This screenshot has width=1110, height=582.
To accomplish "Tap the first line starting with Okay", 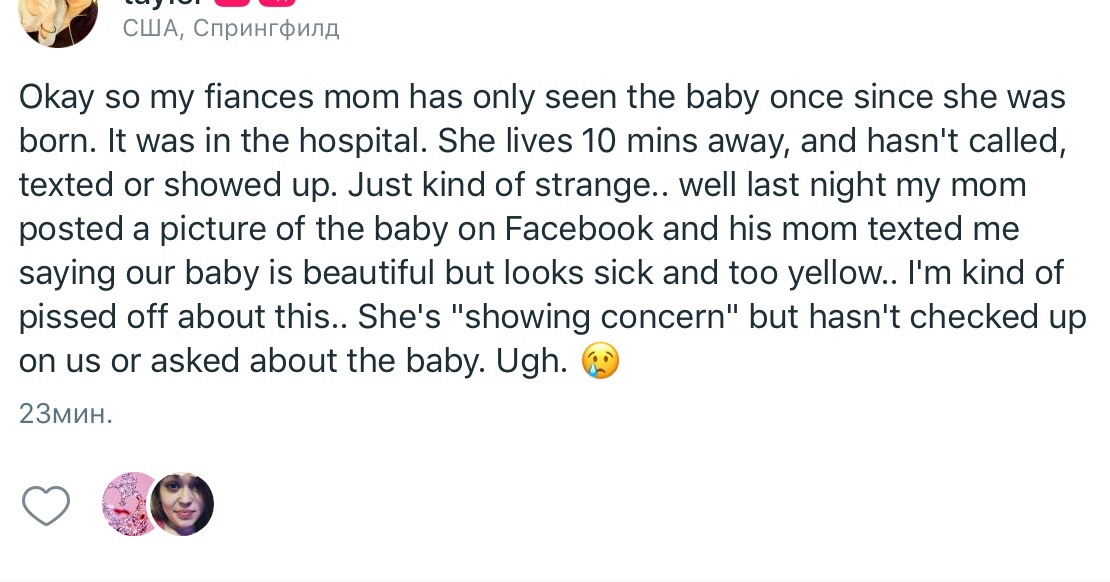I will [x=540, y=97].
